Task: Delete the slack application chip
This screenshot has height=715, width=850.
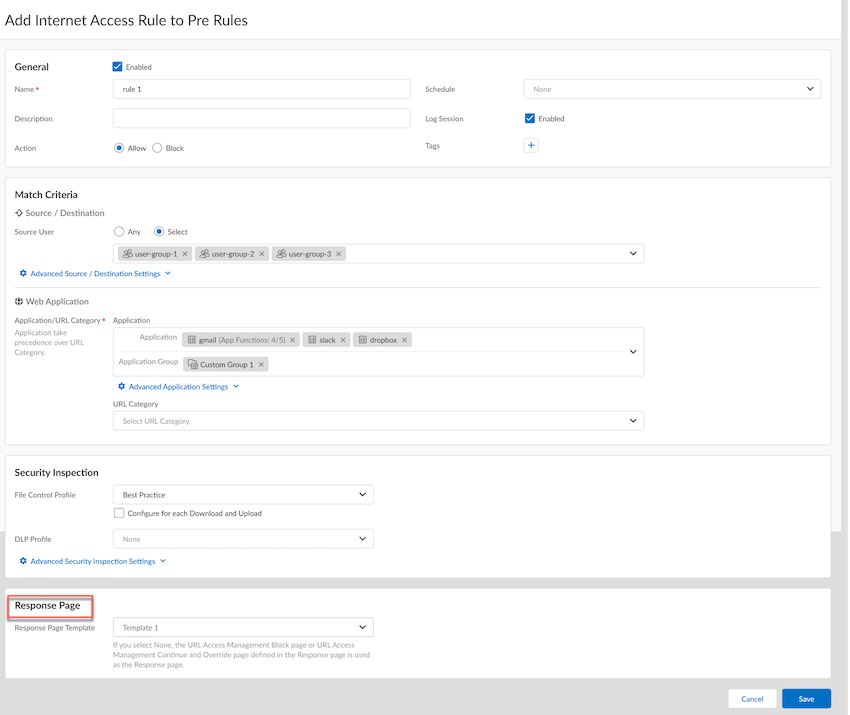Action: point(343,340)
